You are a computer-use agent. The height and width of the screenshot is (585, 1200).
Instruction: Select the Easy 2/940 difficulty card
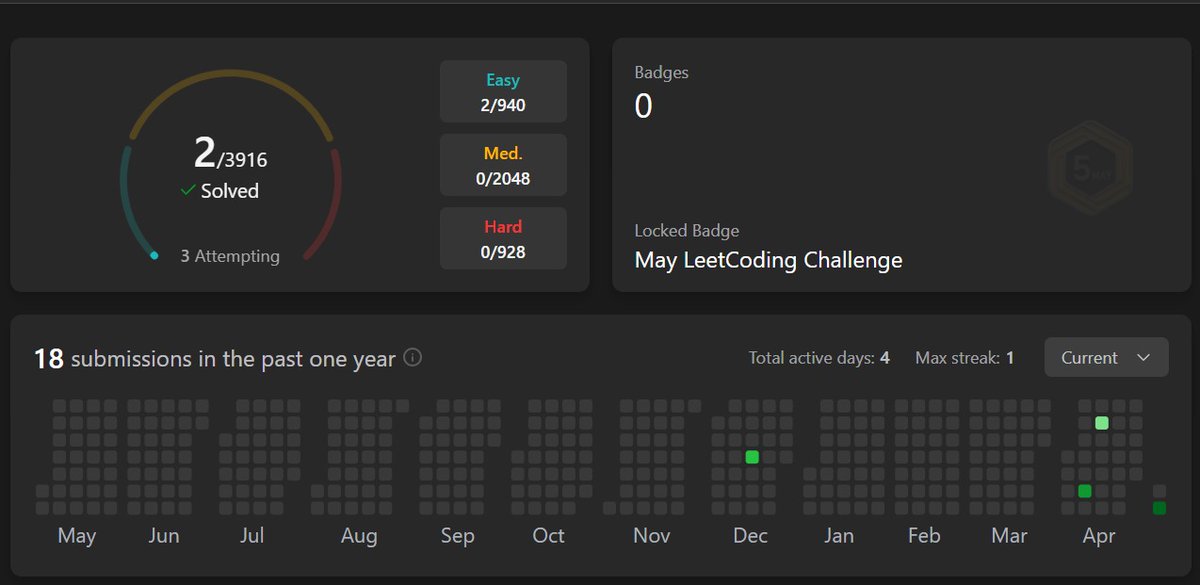point(503,91)
